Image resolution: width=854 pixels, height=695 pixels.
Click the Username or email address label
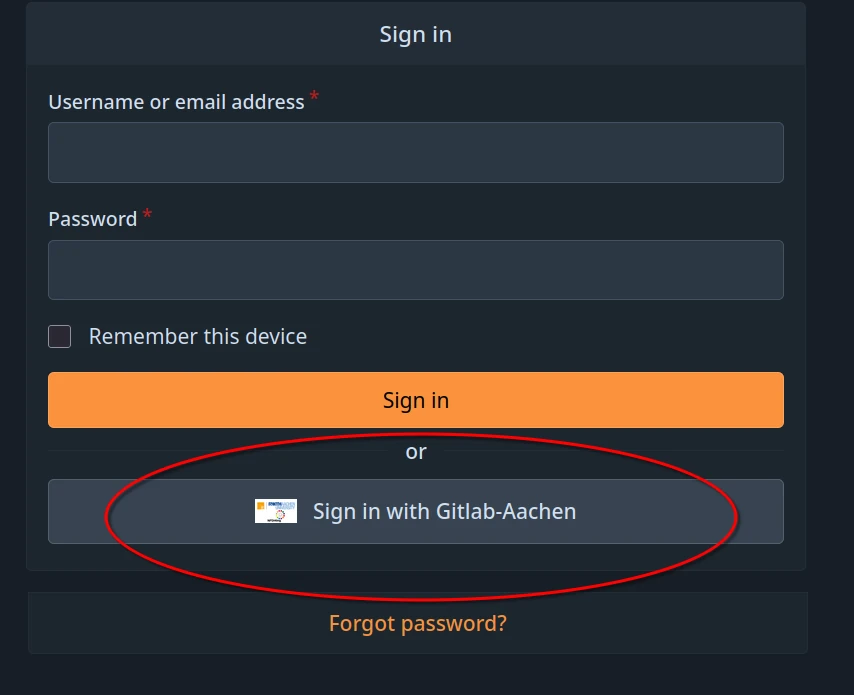(176, 101)
